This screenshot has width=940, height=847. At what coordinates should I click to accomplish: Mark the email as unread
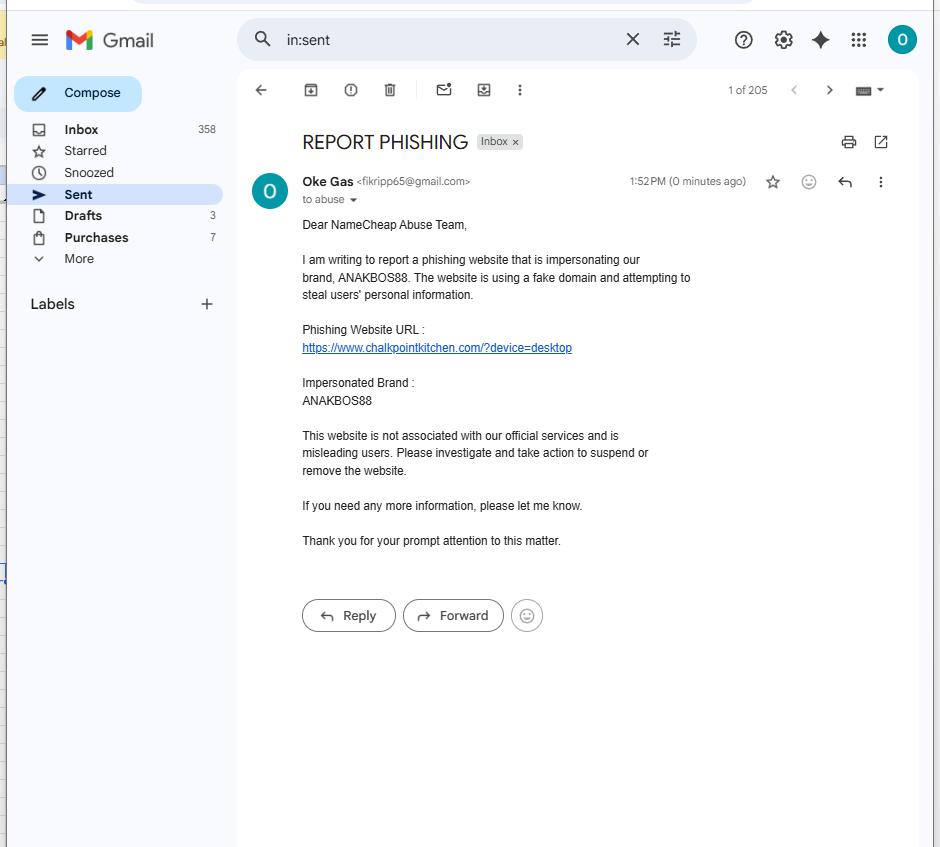pyautogui.click(x=444, y=90)
